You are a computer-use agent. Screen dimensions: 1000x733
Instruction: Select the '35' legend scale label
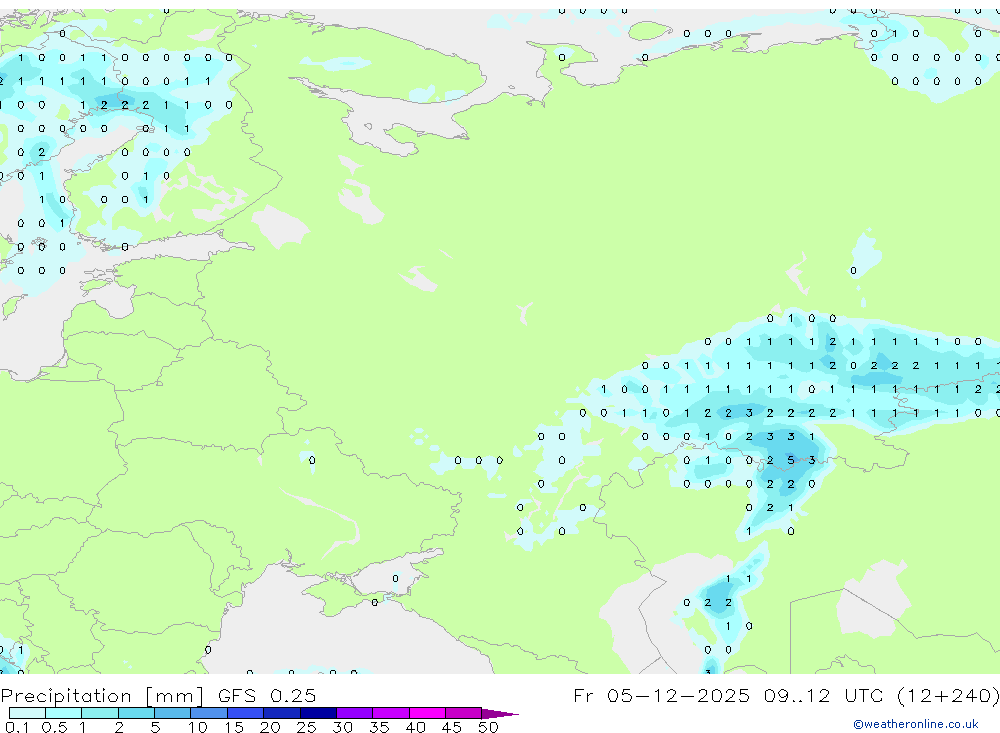(379, 727)
